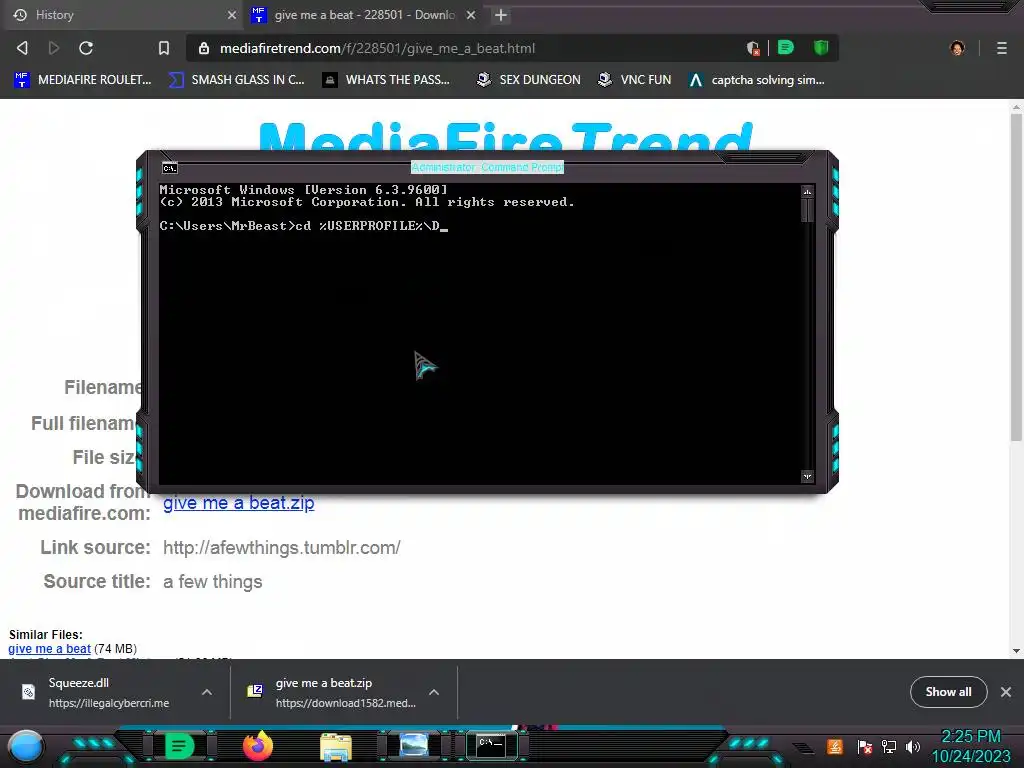Open captcha solving sim... bookmark
The width and height of the screenshot is (1024, 768).
point(757,80)
